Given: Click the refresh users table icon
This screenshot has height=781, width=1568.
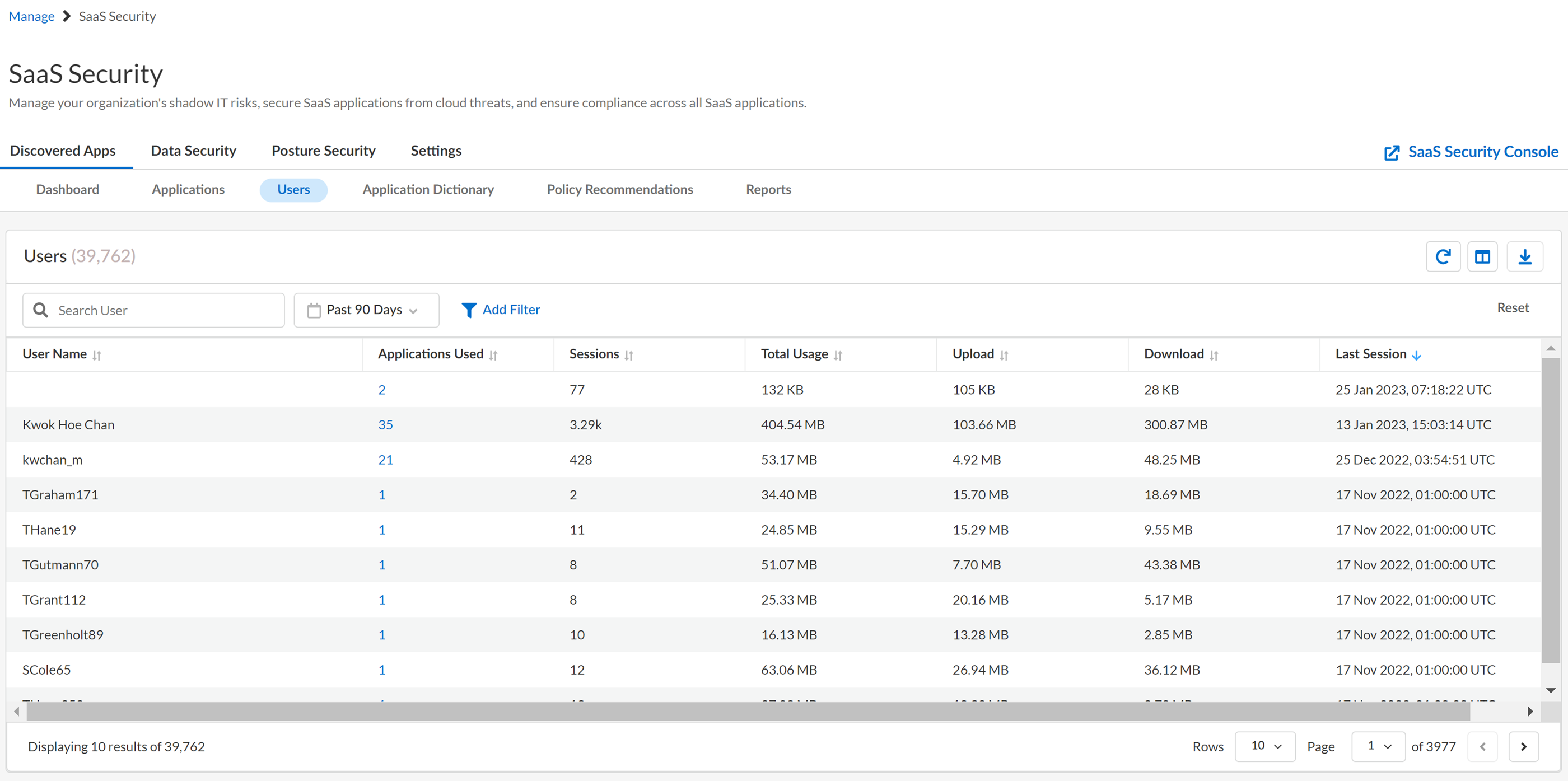Looking at the screenshot, I should 1443,257.
